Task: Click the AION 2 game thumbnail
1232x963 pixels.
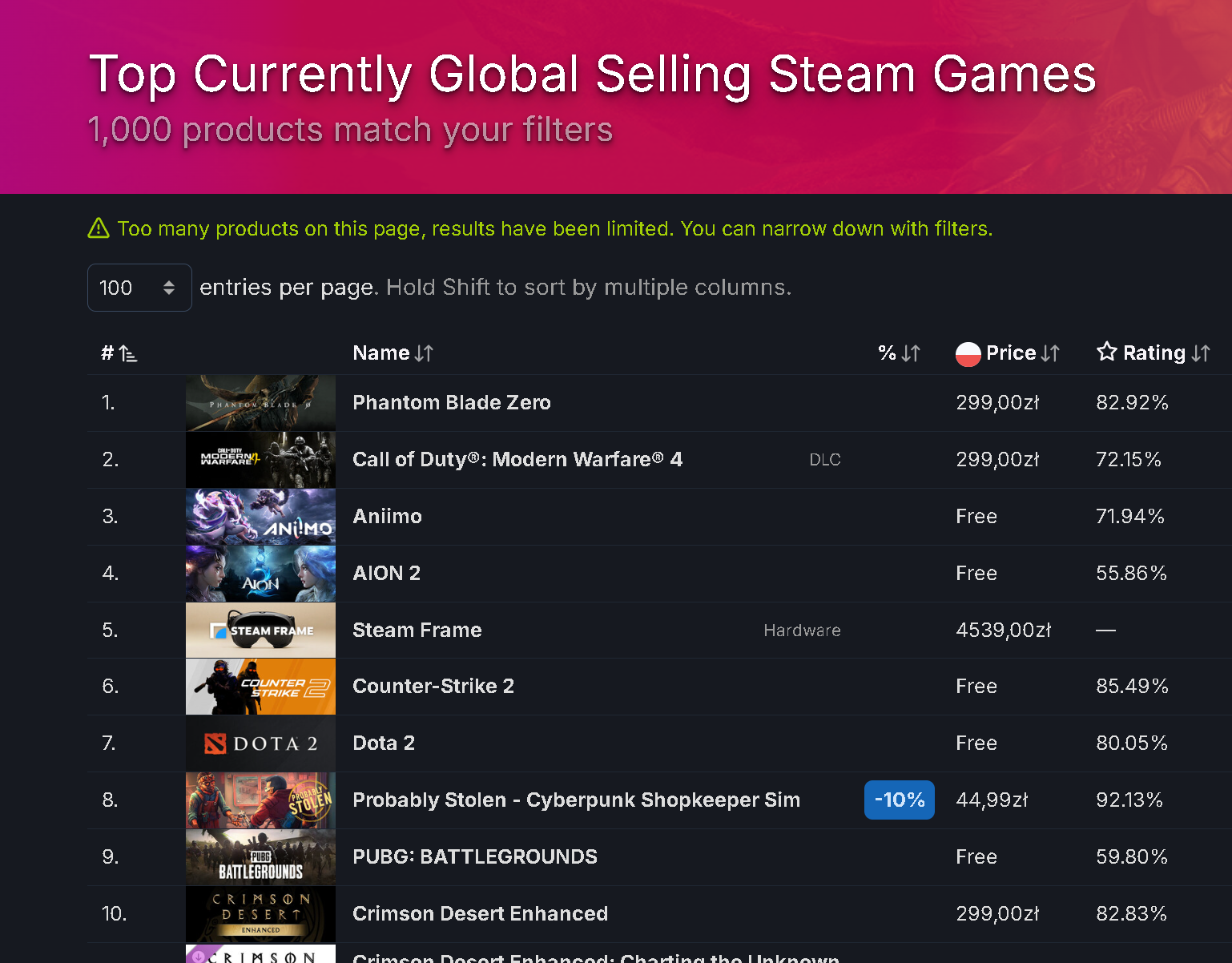Action: click(x=260, y=574)
